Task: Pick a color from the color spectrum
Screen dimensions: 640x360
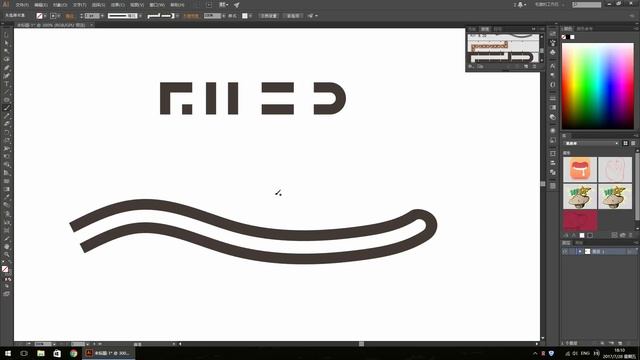Action: (x=598, y=86)
